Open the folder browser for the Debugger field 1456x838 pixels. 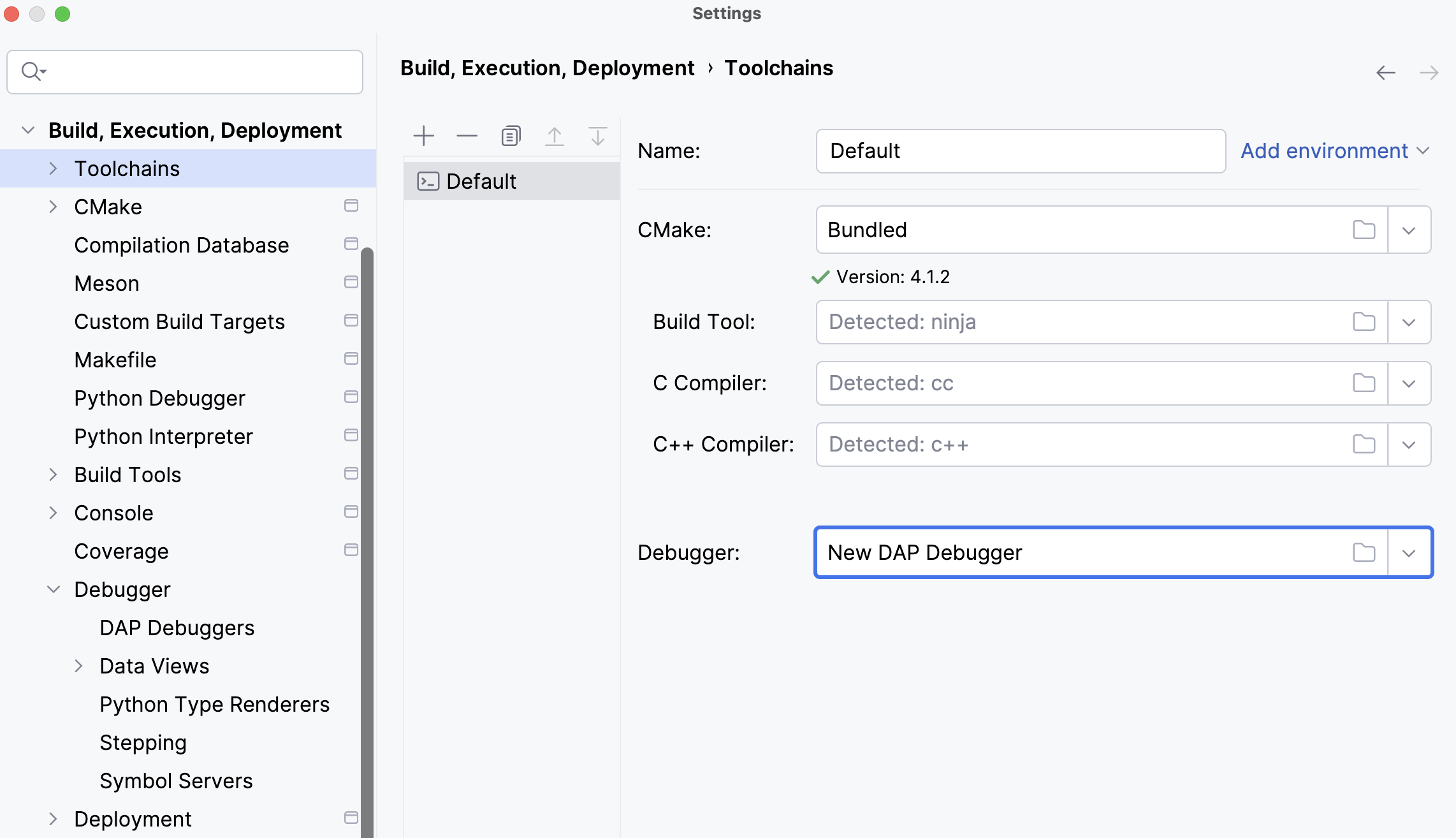pos(1363,552)
